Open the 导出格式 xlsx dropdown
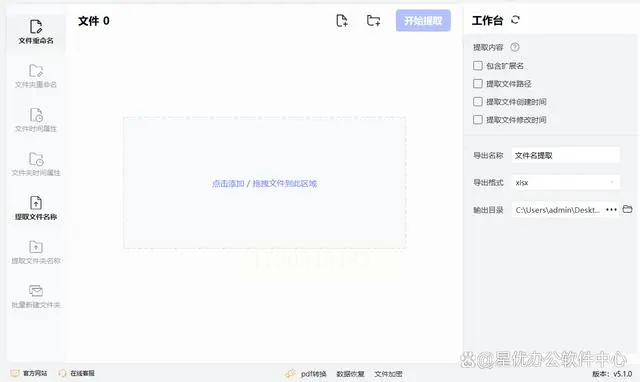 (x=566, y=182)
